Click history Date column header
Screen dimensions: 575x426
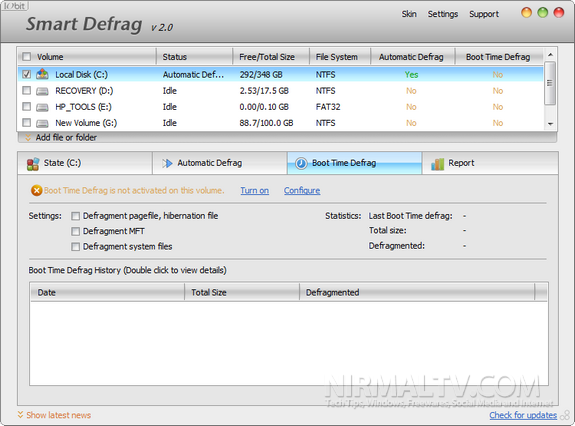(x=107, y=293)
